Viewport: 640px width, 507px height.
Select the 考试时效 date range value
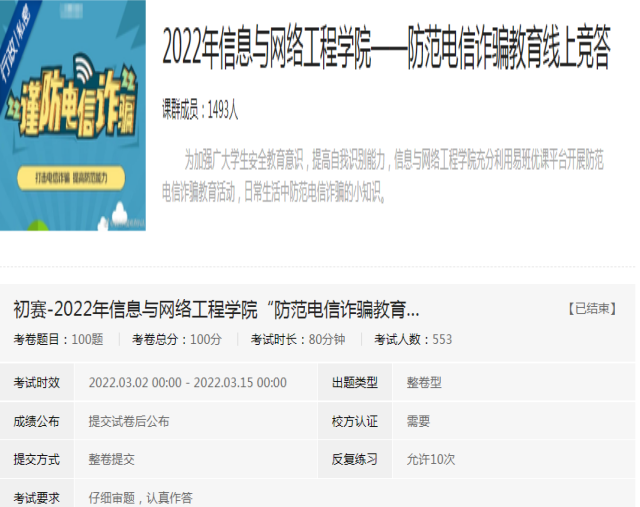pos(187,383)
